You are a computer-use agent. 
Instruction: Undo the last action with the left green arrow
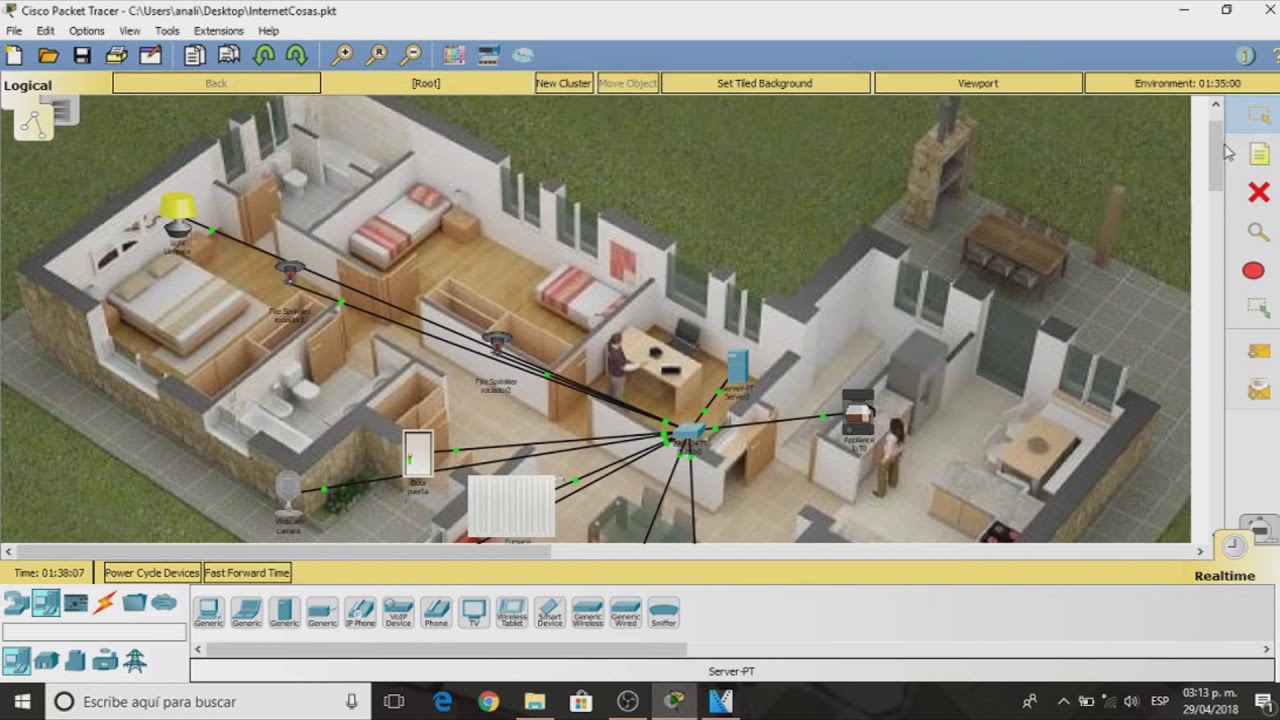(264, 55)
